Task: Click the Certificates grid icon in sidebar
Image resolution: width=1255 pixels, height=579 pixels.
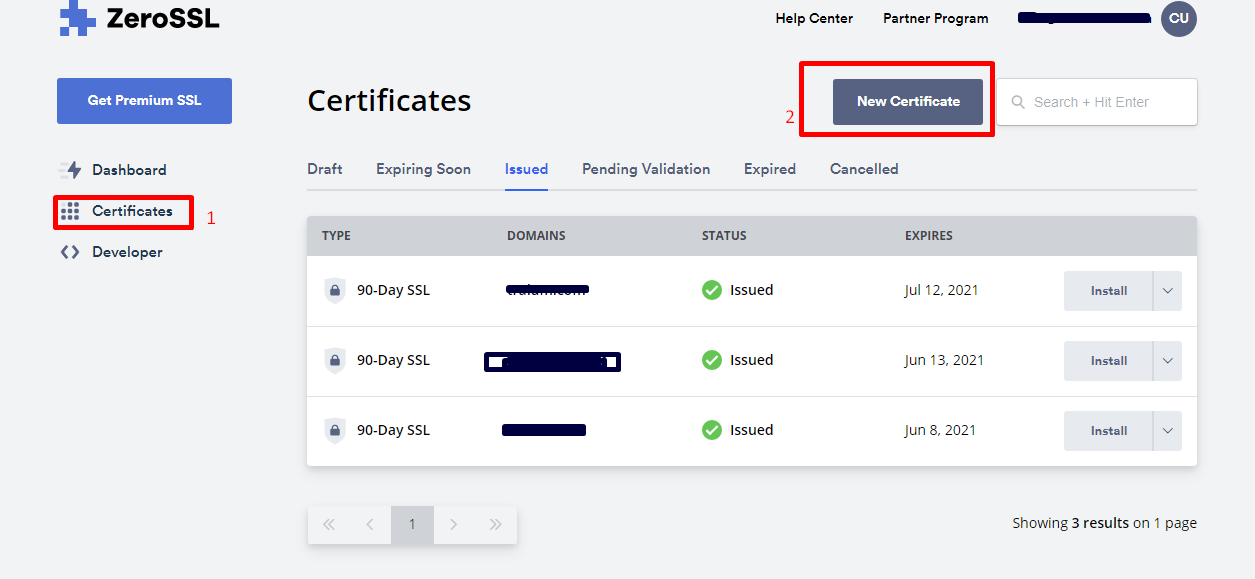Action: pos(70,211)
